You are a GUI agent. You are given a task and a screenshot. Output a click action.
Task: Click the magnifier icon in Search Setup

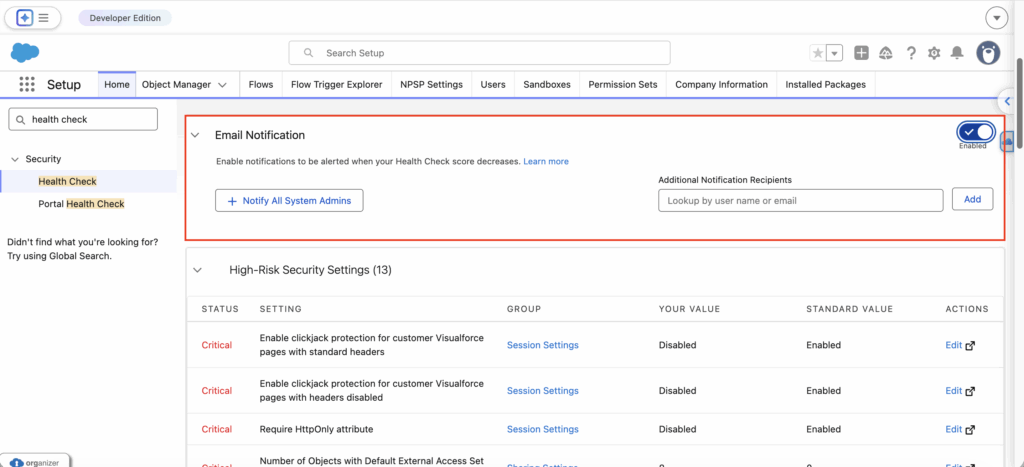[x=309, y=53]
